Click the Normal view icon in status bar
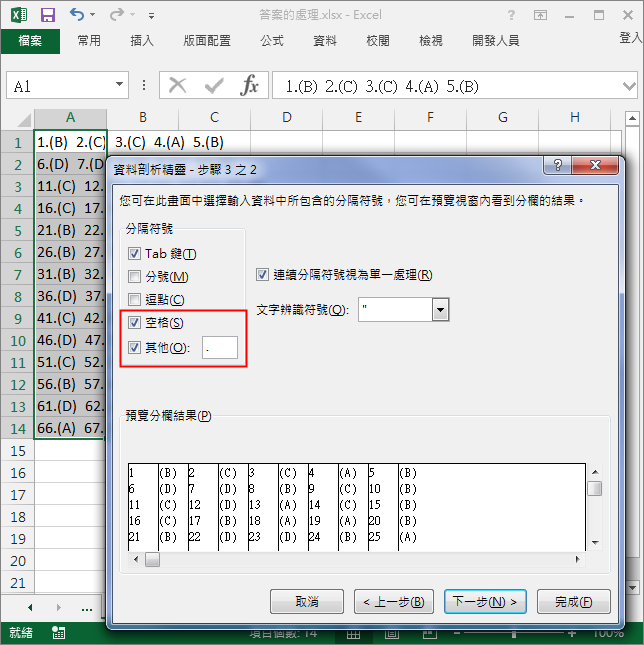The image size is (644, 645). point(353,634)
